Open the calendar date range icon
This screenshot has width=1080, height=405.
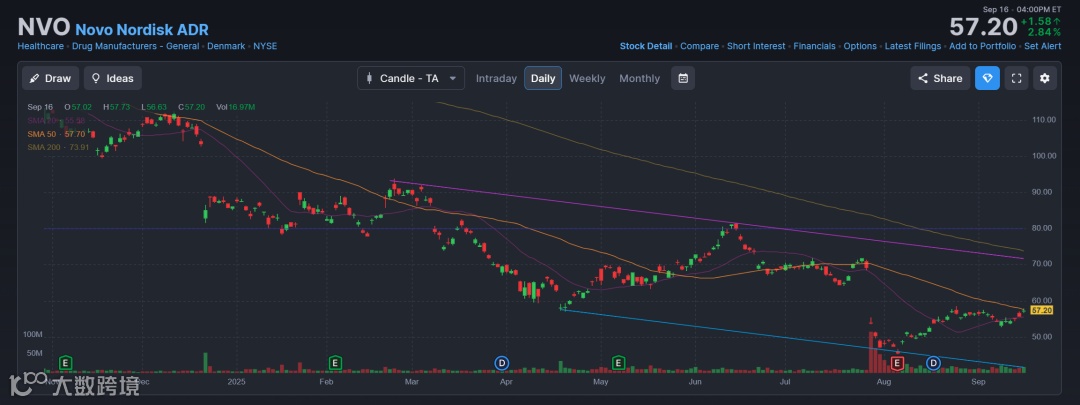(683, 79)
